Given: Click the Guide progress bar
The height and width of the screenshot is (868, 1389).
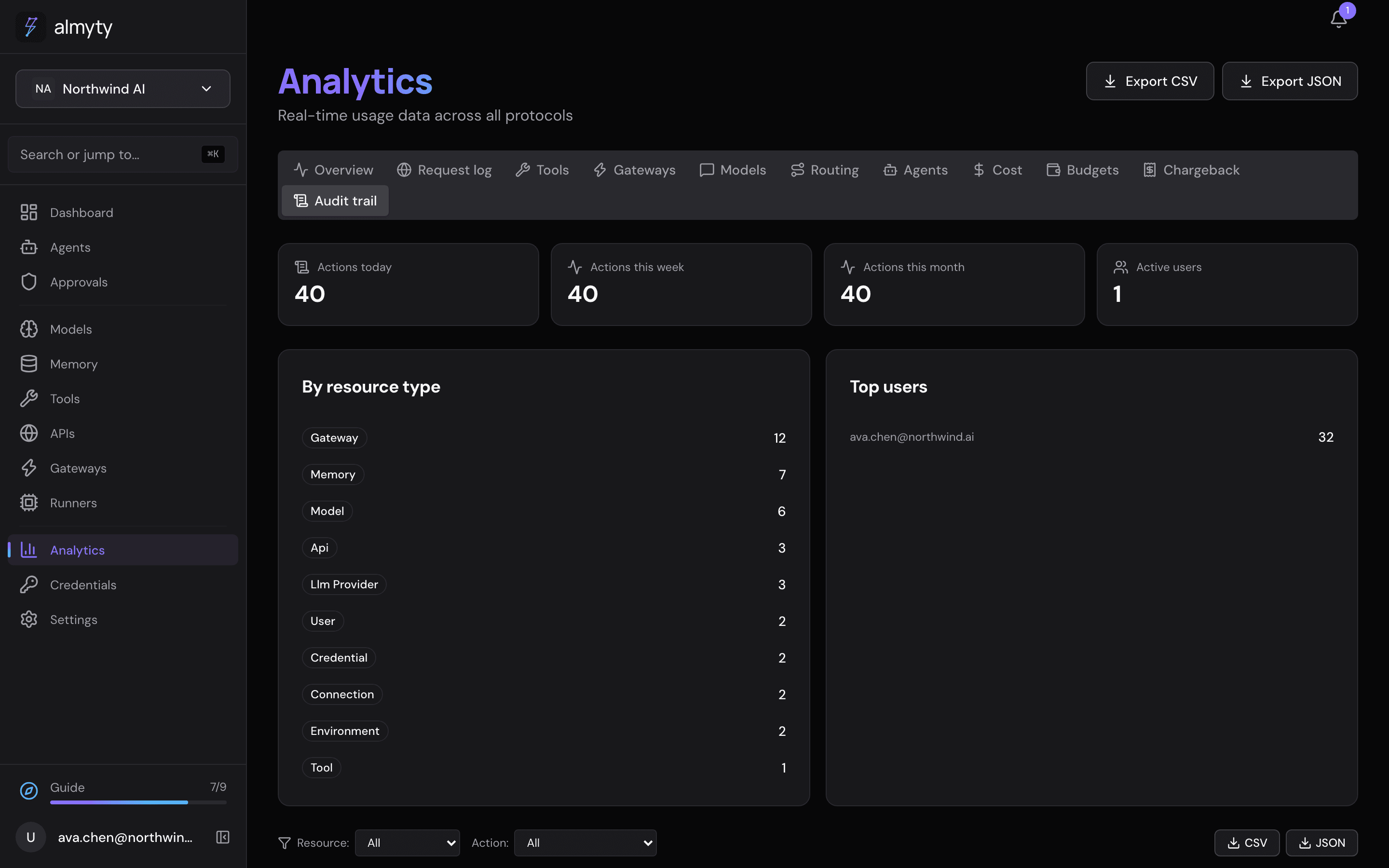Looking at the screenshot, I should (x=138, y=802).
